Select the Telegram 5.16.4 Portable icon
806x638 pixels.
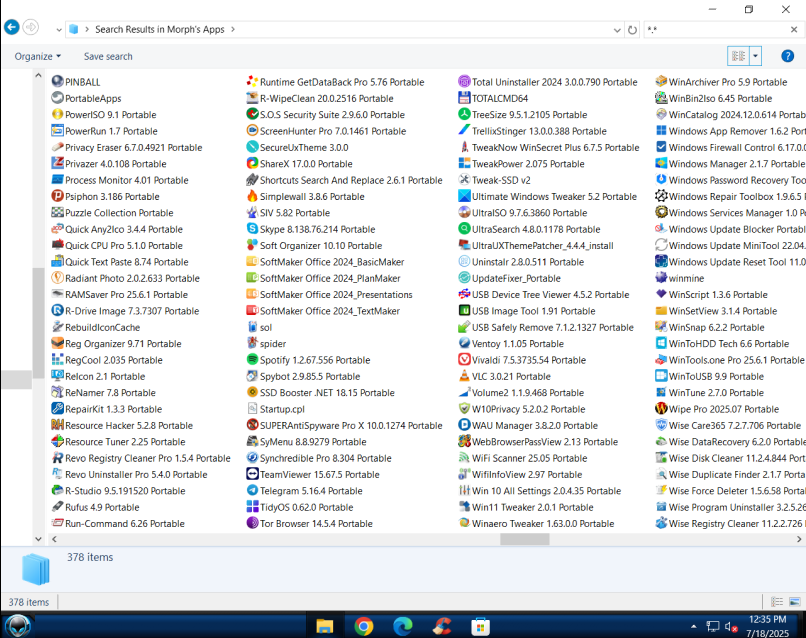click(252, 490)
